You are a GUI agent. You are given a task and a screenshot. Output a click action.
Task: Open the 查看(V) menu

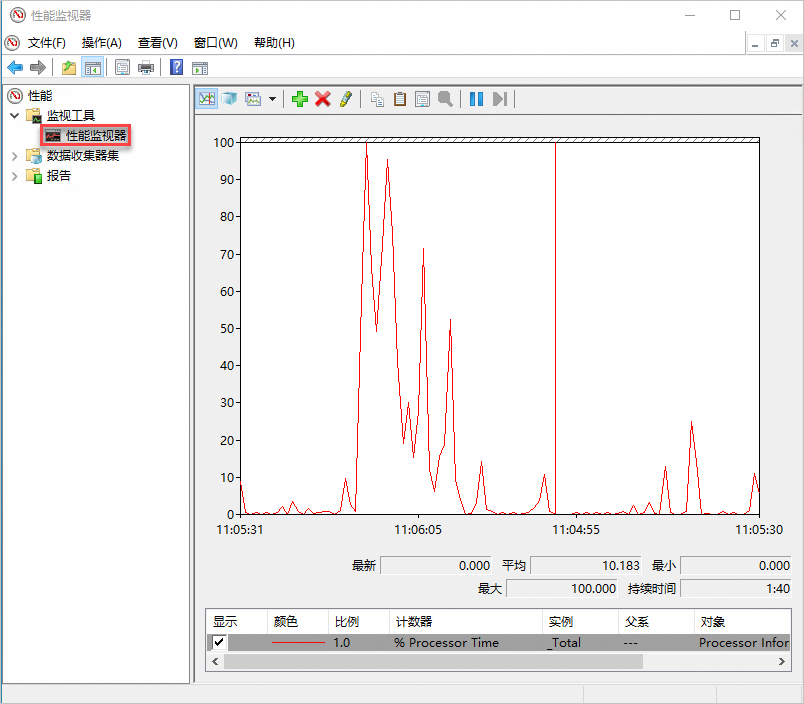(x=157, y=42)
